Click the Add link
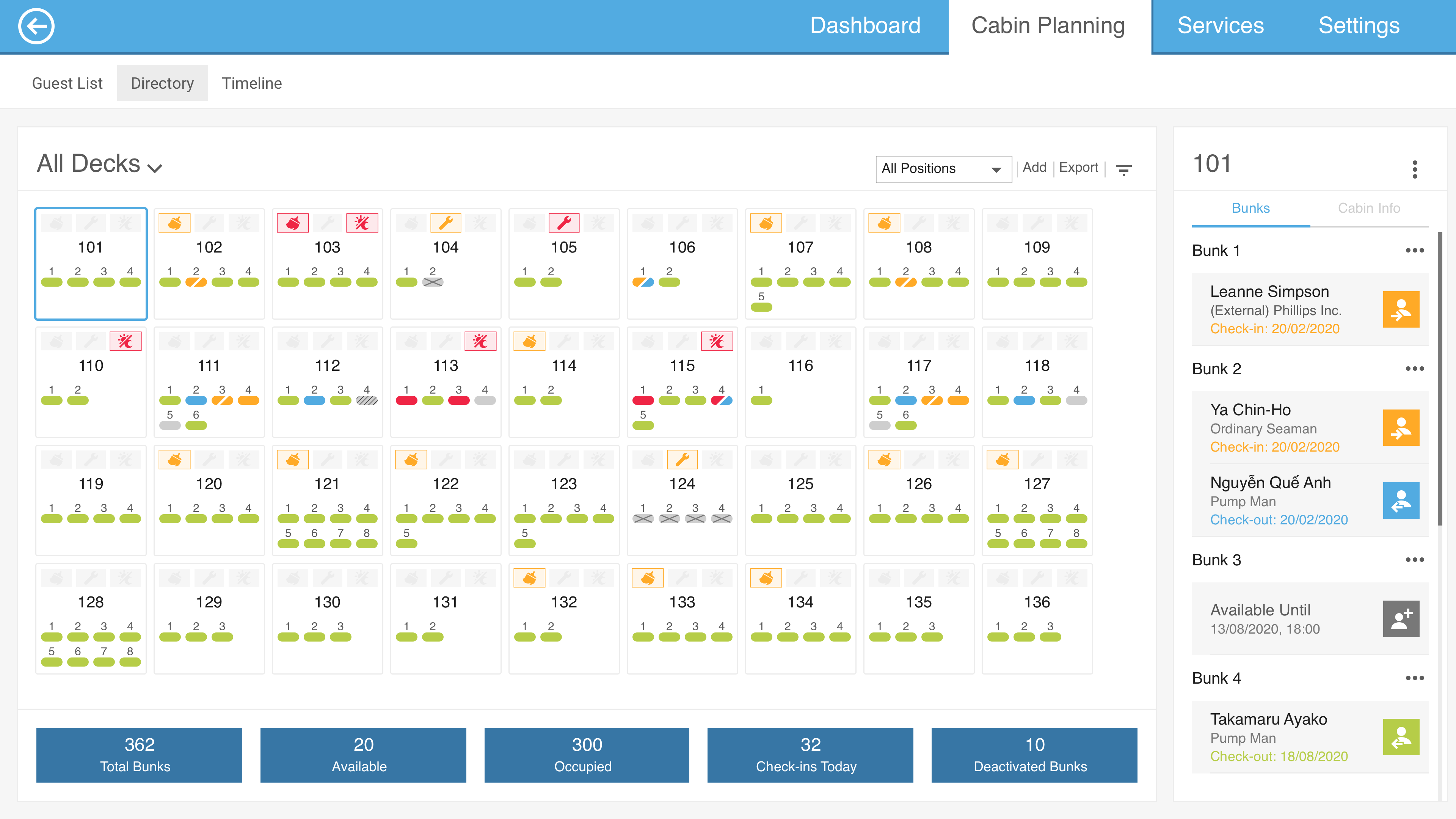Image resolution: width=1456 pixels, height=819 pixels. tap(1034, 167)
